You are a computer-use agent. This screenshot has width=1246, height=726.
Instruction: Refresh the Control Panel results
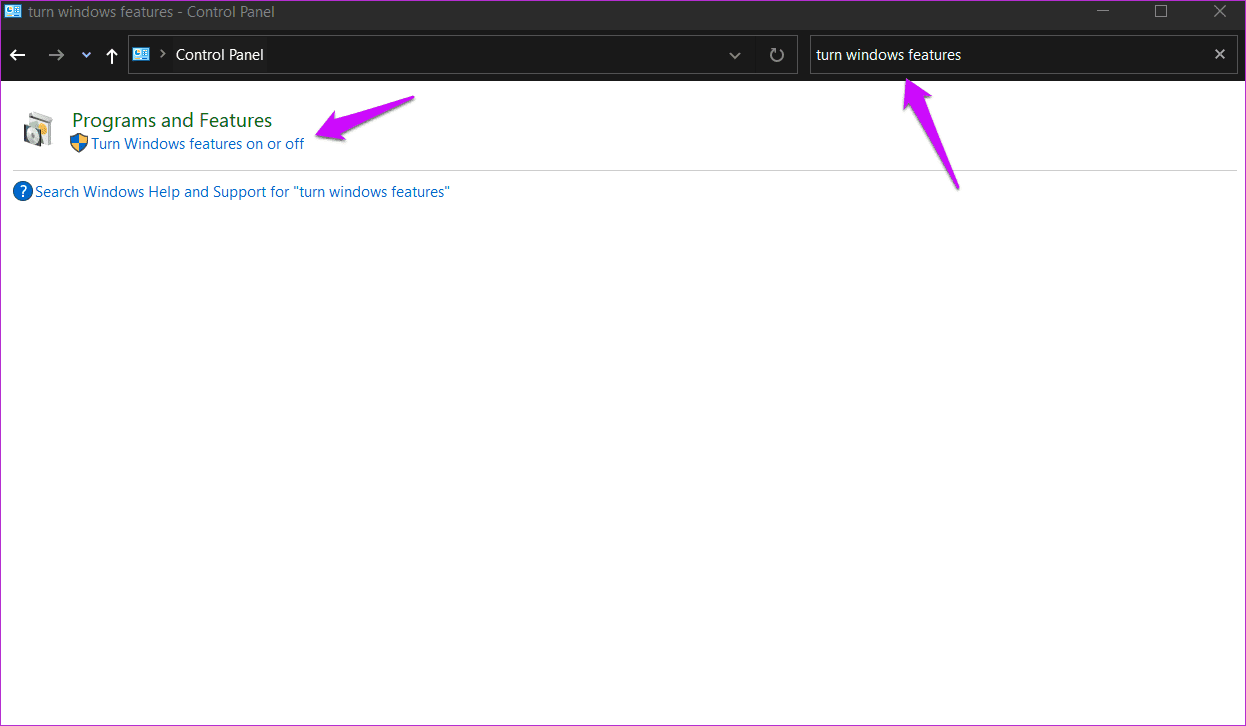point(777,55)
